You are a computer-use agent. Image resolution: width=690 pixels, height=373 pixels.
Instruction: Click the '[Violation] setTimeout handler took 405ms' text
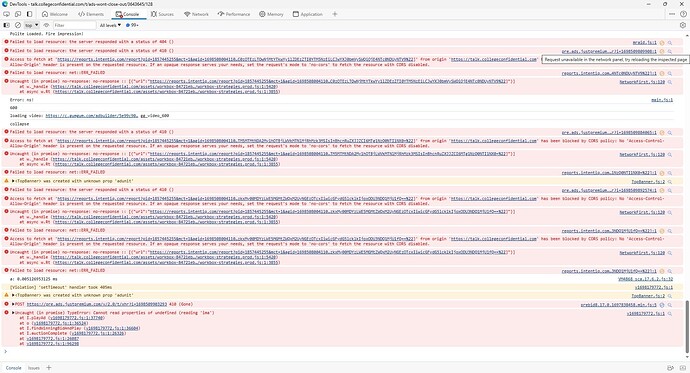pyautogui.click(x=61, y=287)
